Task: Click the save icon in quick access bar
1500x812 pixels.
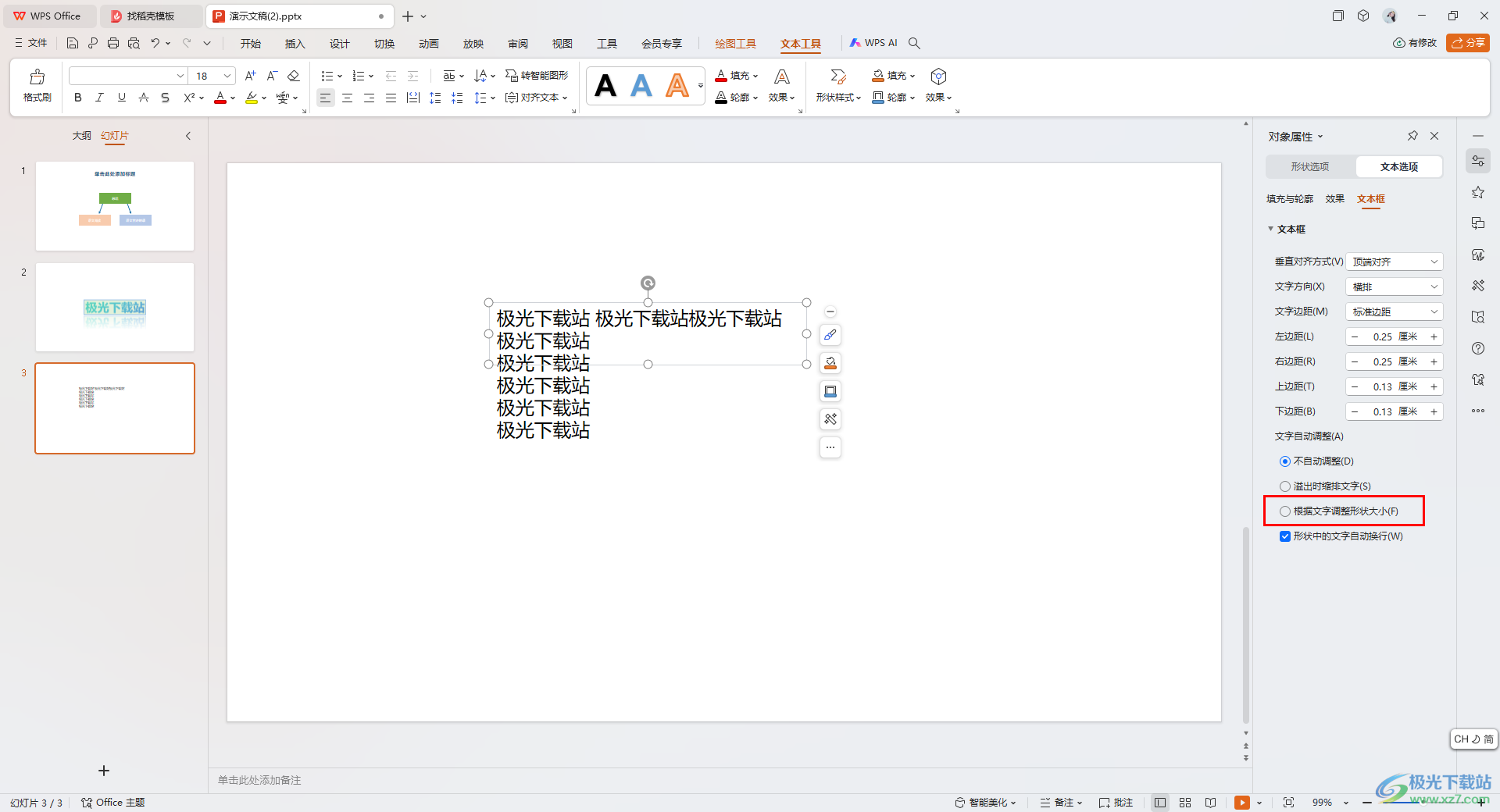Action: coord(73,43)
